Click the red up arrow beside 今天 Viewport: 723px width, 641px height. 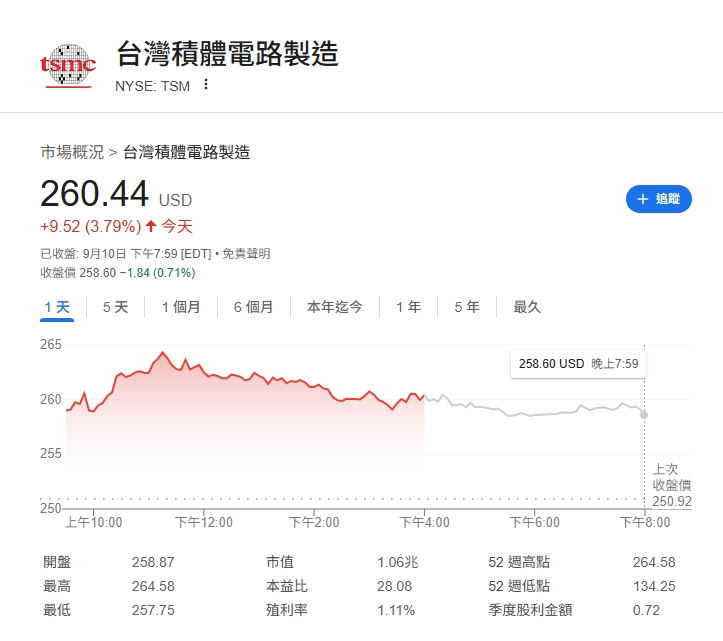151,227
